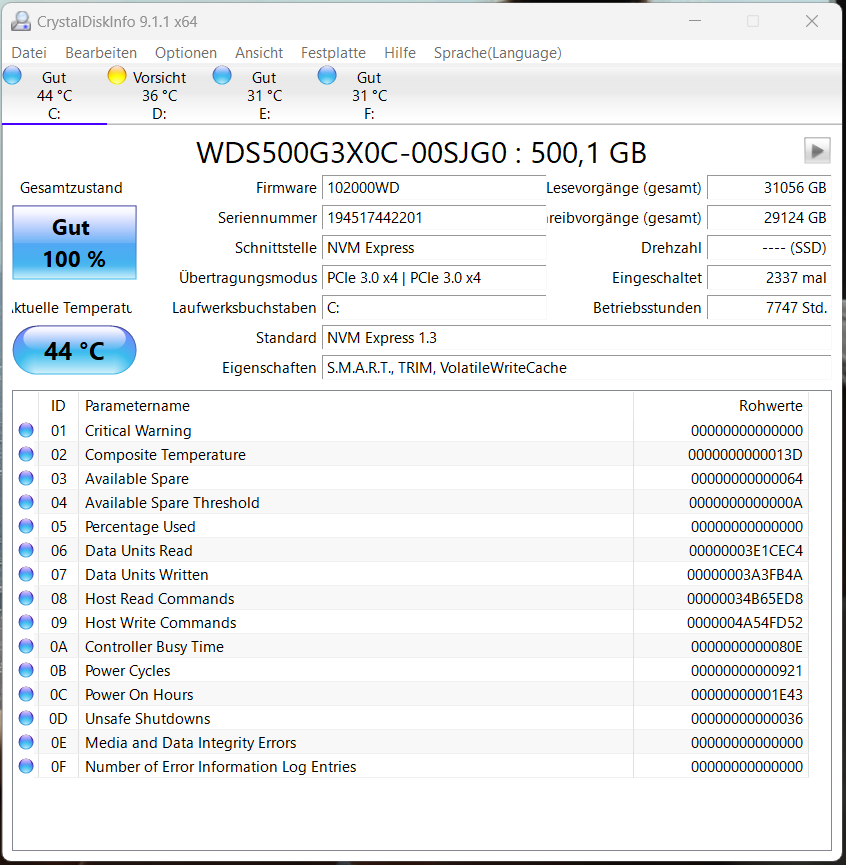This screenshot has width=846, height=865.
Task: Click the status orb of Power On Hours row
Action: (26, 694)
